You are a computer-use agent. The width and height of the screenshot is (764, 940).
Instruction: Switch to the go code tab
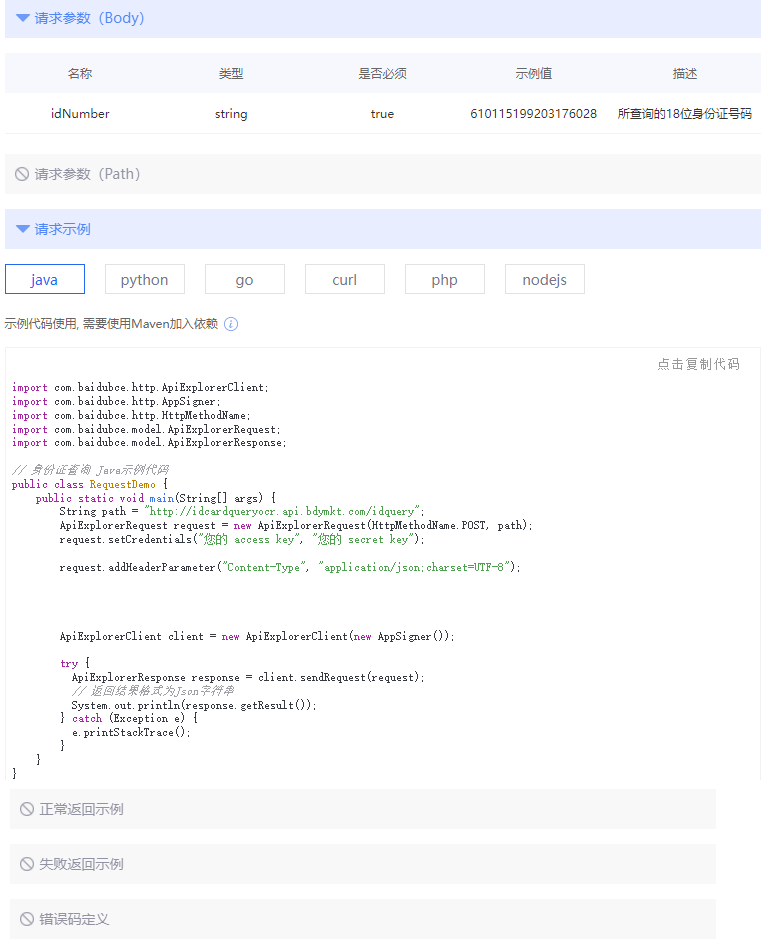(x=245, y=279)
